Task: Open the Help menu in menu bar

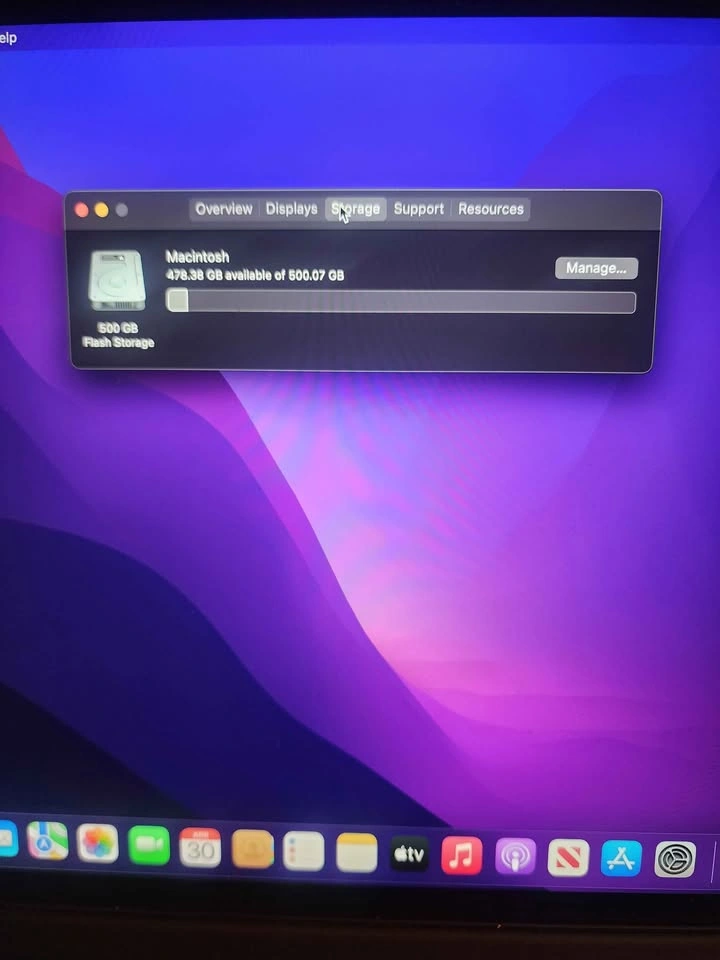Action: coord(8,38)
